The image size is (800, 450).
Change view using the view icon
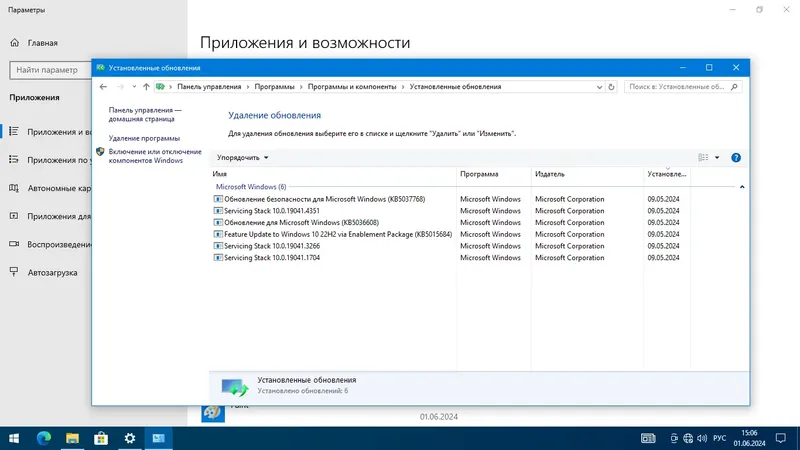703,158
